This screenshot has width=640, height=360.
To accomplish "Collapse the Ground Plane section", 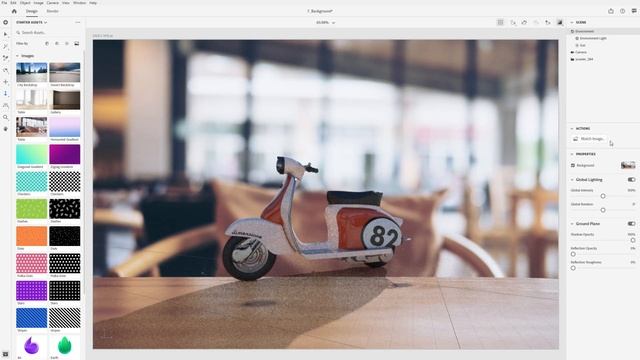I will point(572,224).
